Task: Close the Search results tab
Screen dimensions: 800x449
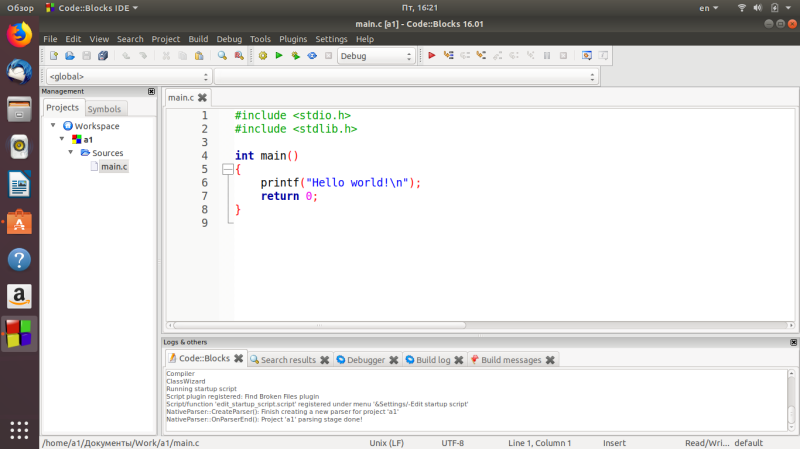Action: click(x=324, y=360)
